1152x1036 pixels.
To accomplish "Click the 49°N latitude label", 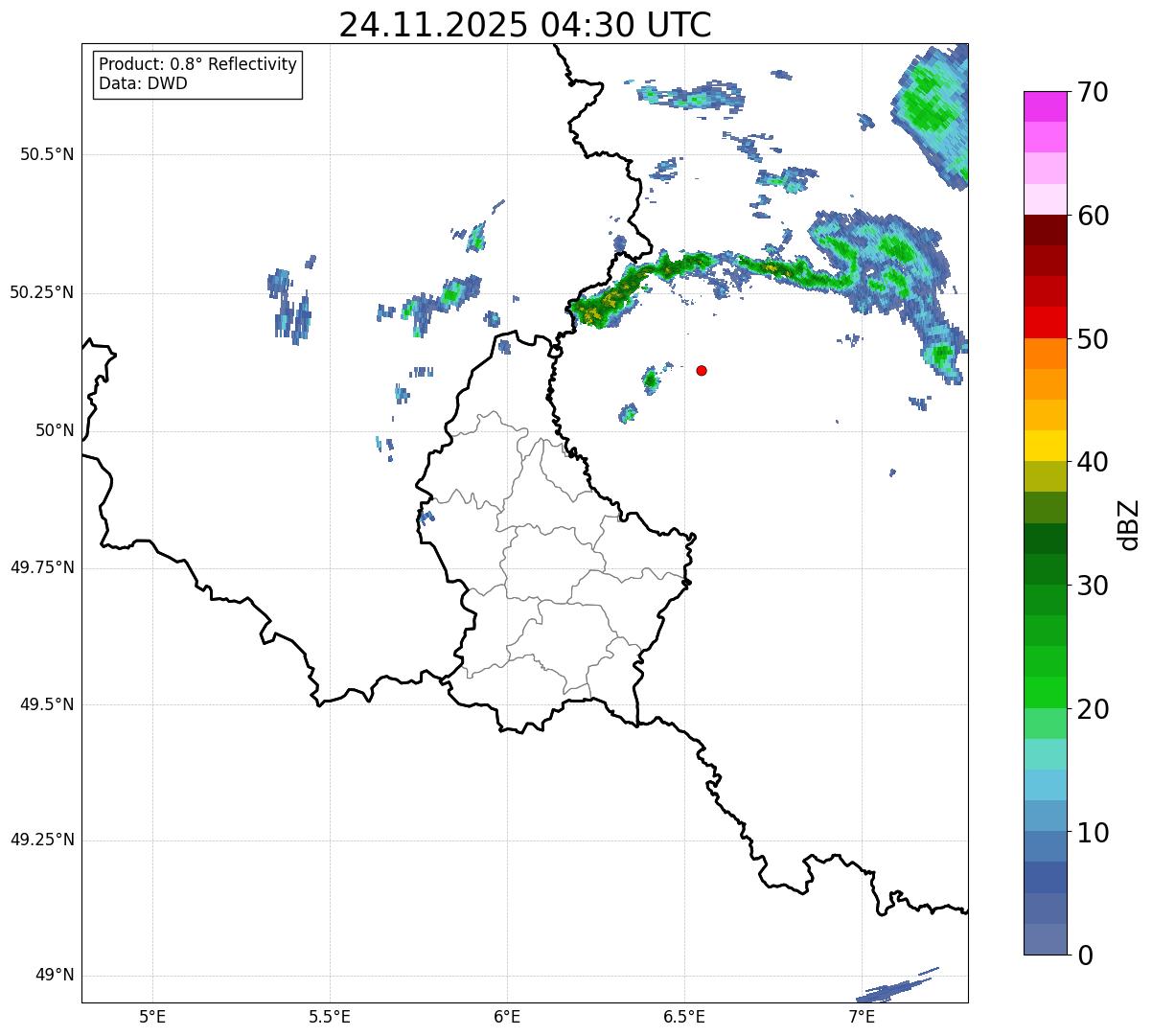I will click(x=55, y=975).
